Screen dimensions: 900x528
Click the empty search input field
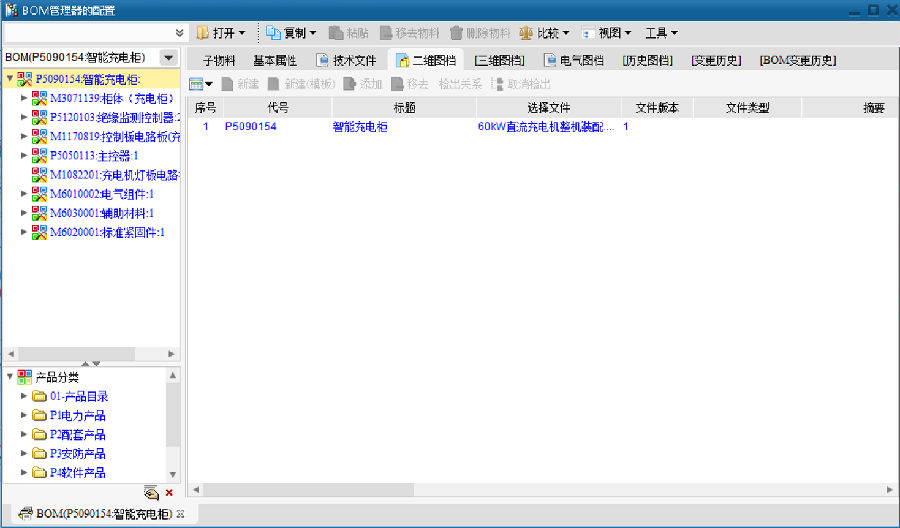tap(87, 33)
